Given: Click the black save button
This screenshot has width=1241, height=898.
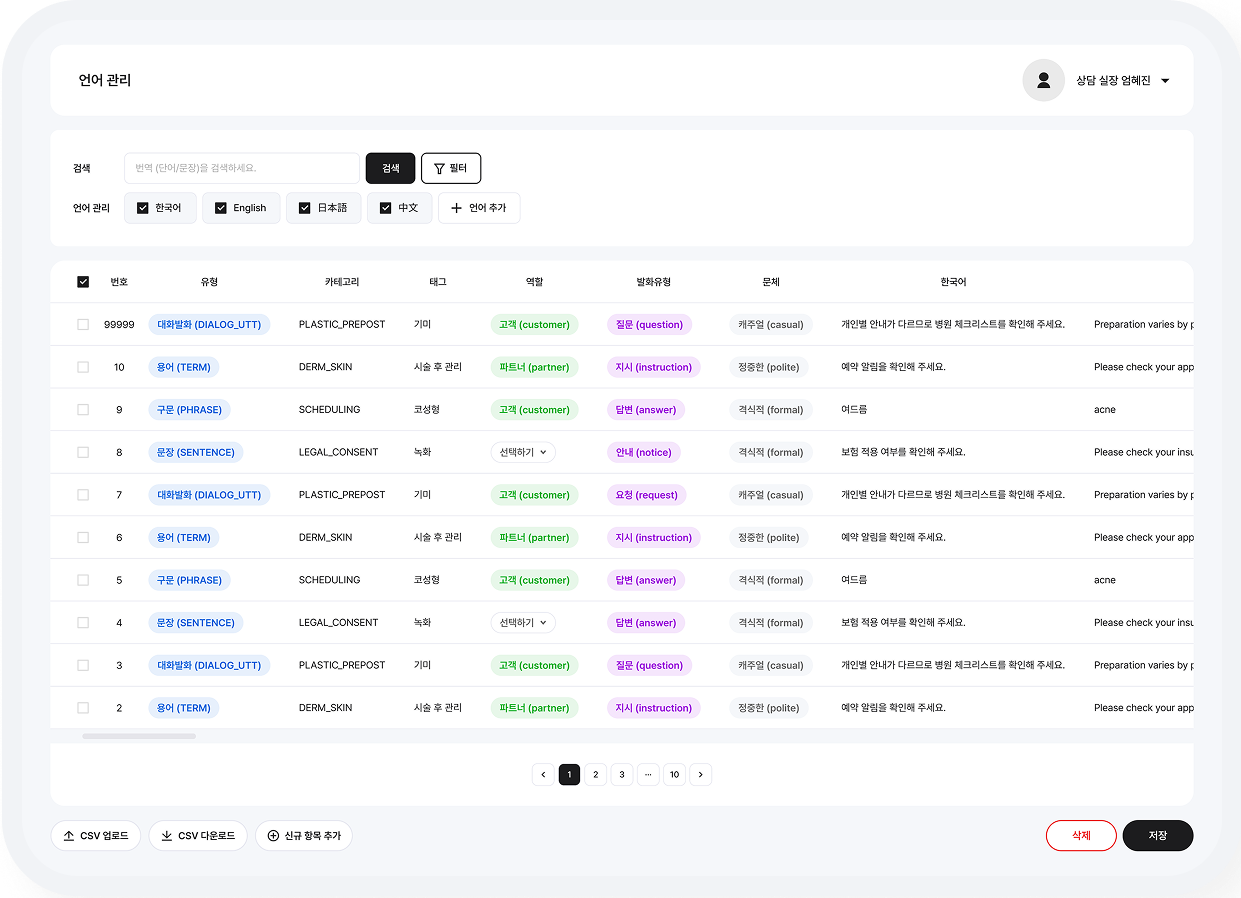Looking at the screenshot, I should point(1157,835).
